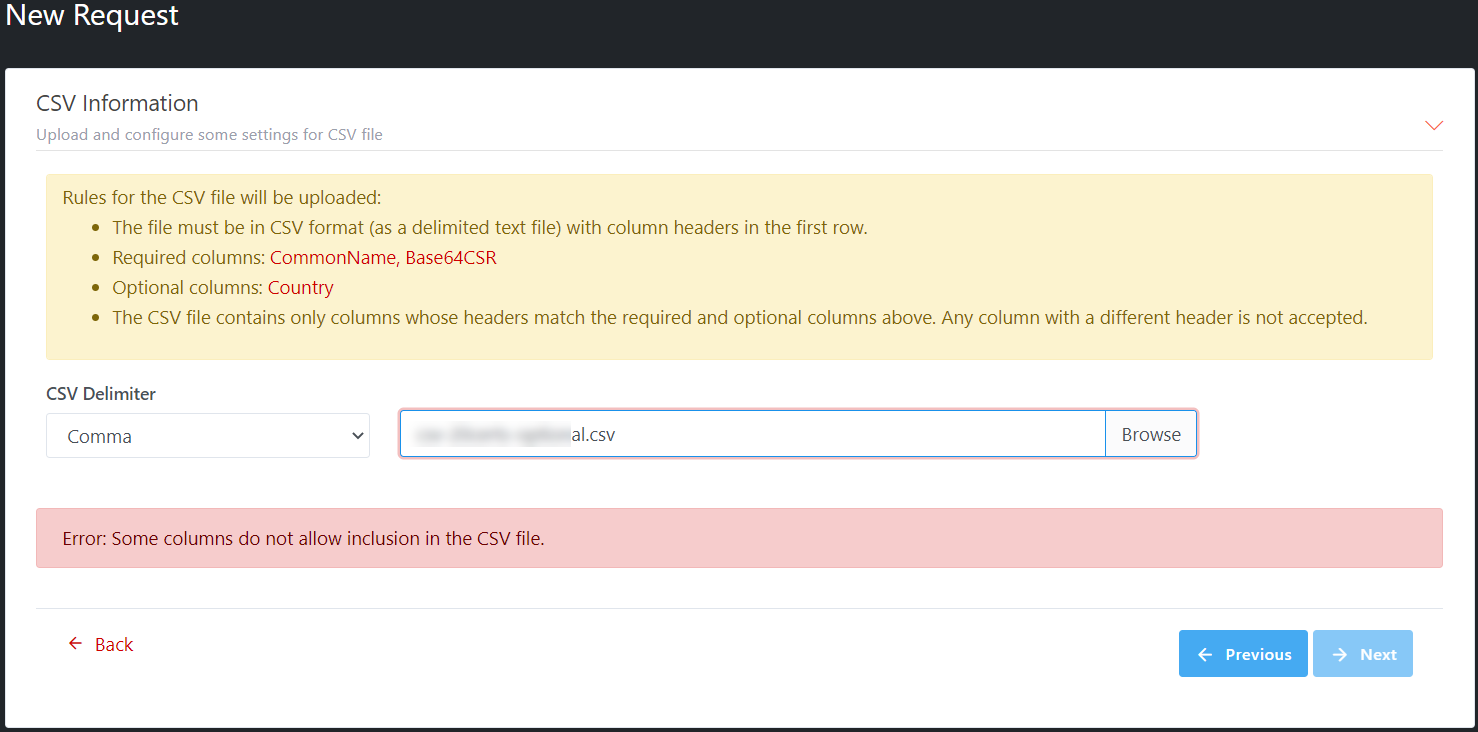Click the left arrow icon on Previous button
The height and width of the screenshot is (732, 1478).
(x=1205, y=654)
